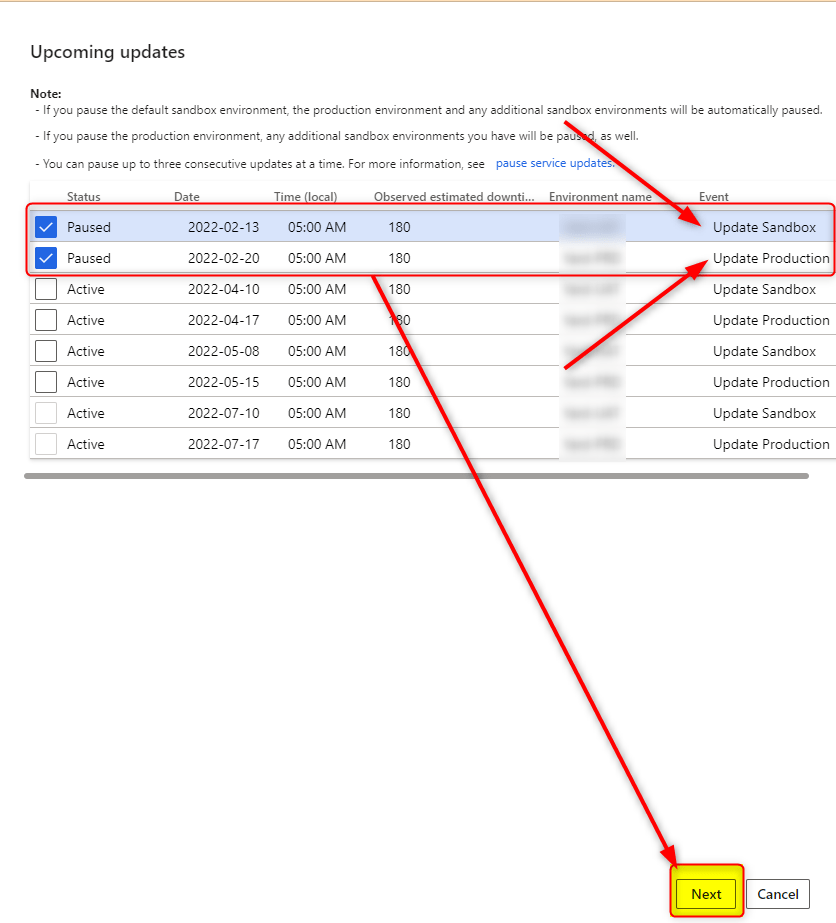Viewport: 836px width, 923px height.
Task: Tick the 2022-05-08 update checkbox
Action: click(46, 351)
